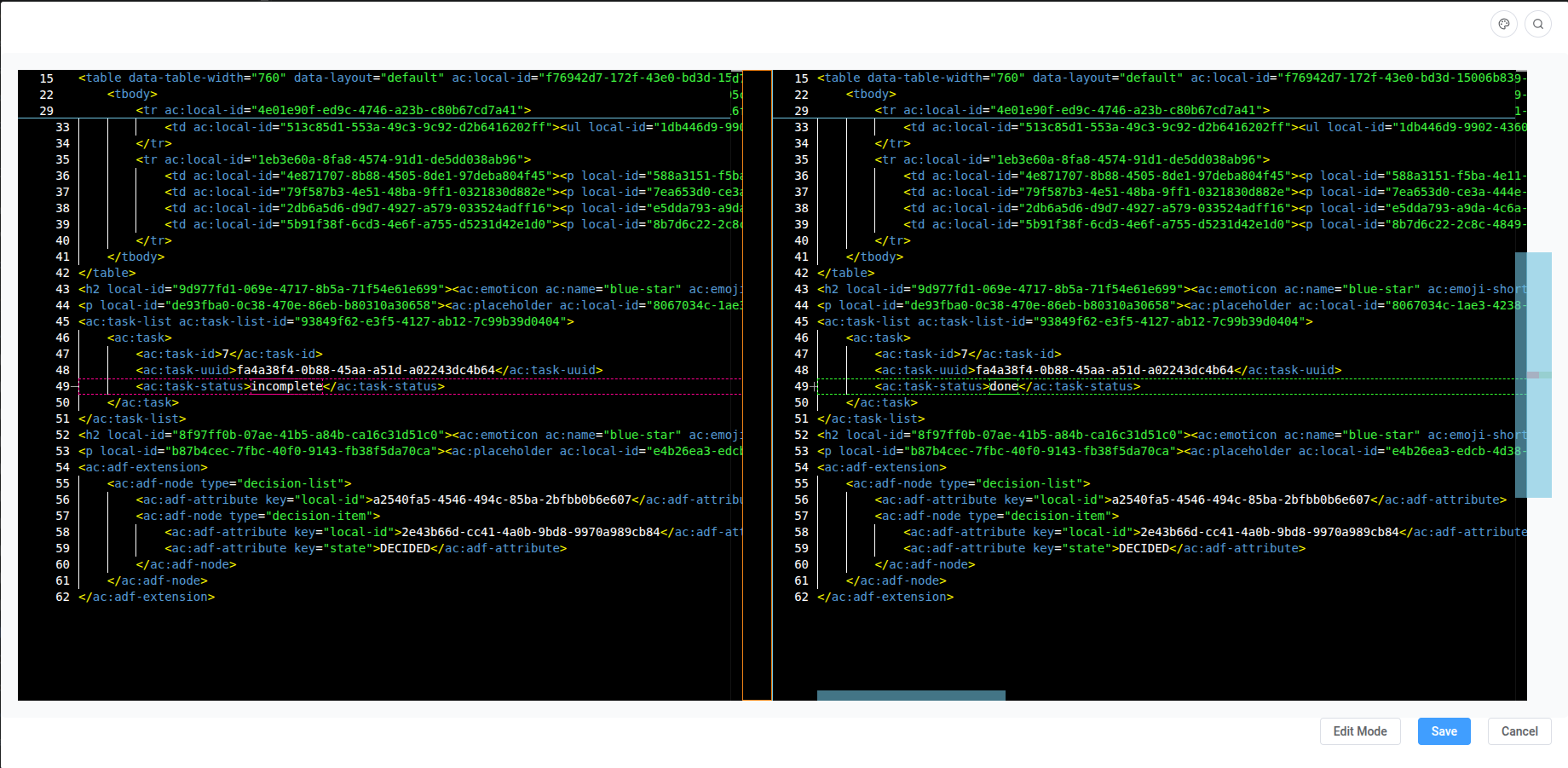Viewport: 1568px width, 768px height.
Task: Click the center diff gutter between panes
Action: pyautogui.click(x=757, y=385)
